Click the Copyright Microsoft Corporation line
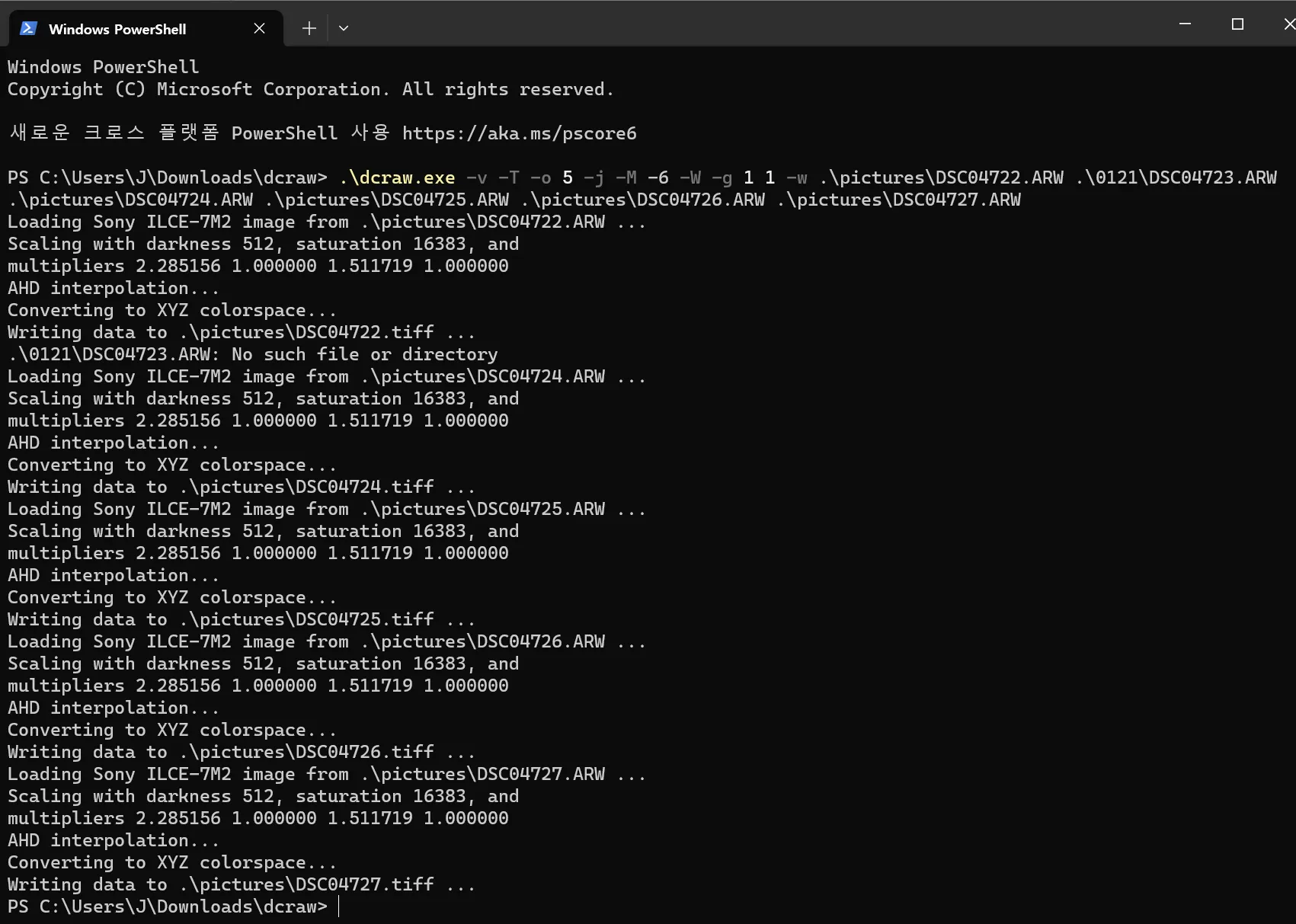Screen dimensions: 1296x924 (310, 89)
